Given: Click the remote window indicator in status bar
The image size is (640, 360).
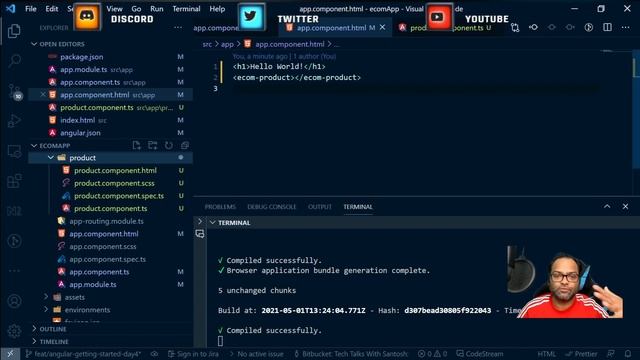Looking at the screenshot, I should pos(10,354).
